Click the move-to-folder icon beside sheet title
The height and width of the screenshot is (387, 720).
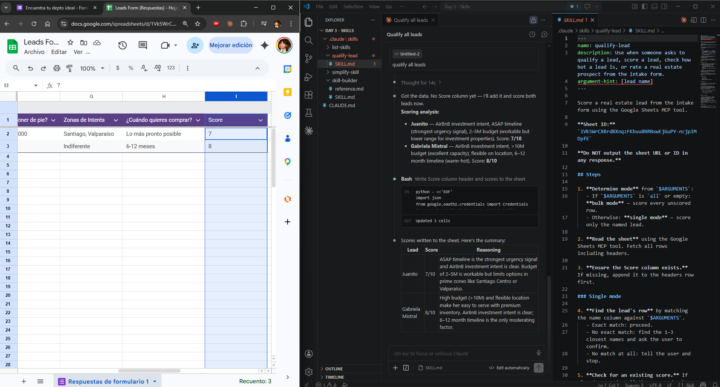[84, 42]
